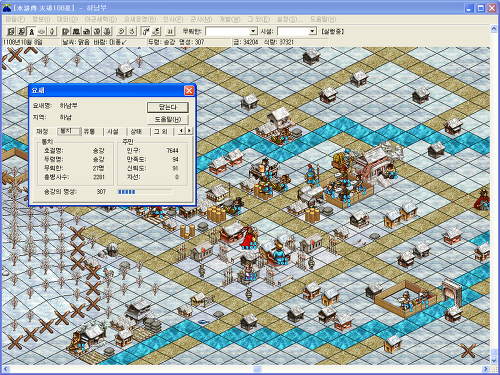Select the helmeted spearman in map center
This screenshot has width=500, height=375.
312,175
